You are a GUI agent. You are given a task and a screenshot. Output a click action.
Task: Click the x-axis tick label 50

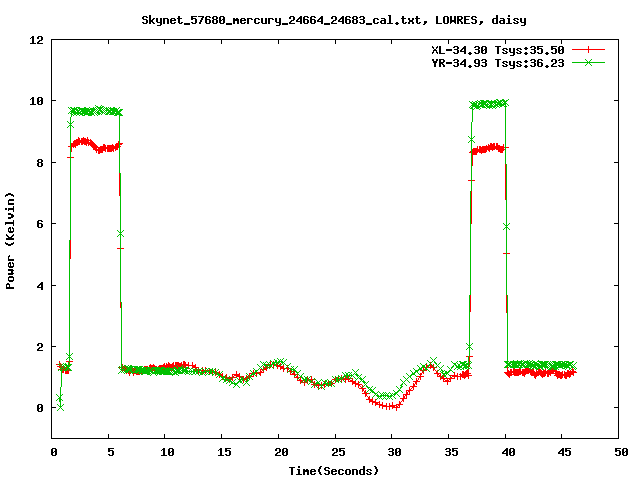[x=622, y=452]
